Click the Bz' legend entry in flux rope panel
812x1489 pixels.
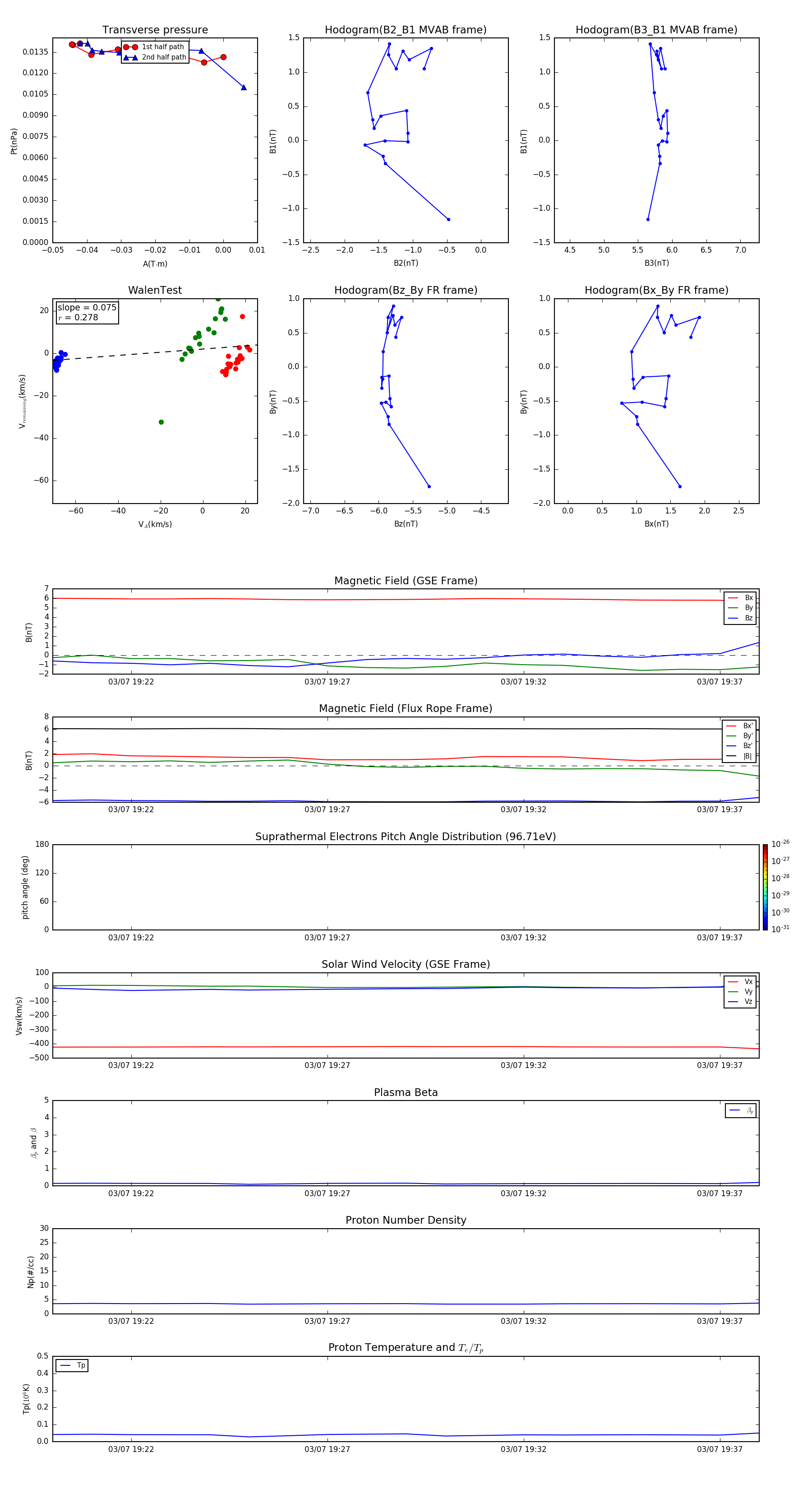click(739, 746)
